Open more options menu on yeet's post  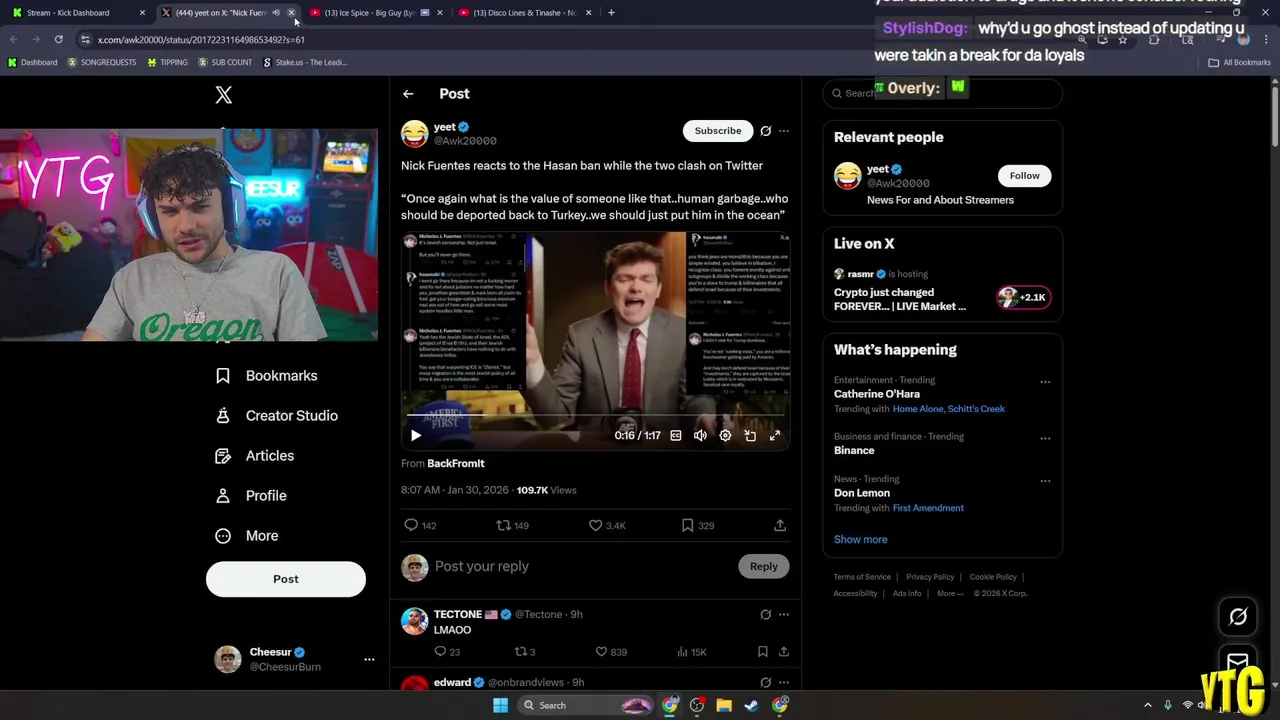click(x=784, y=131)
